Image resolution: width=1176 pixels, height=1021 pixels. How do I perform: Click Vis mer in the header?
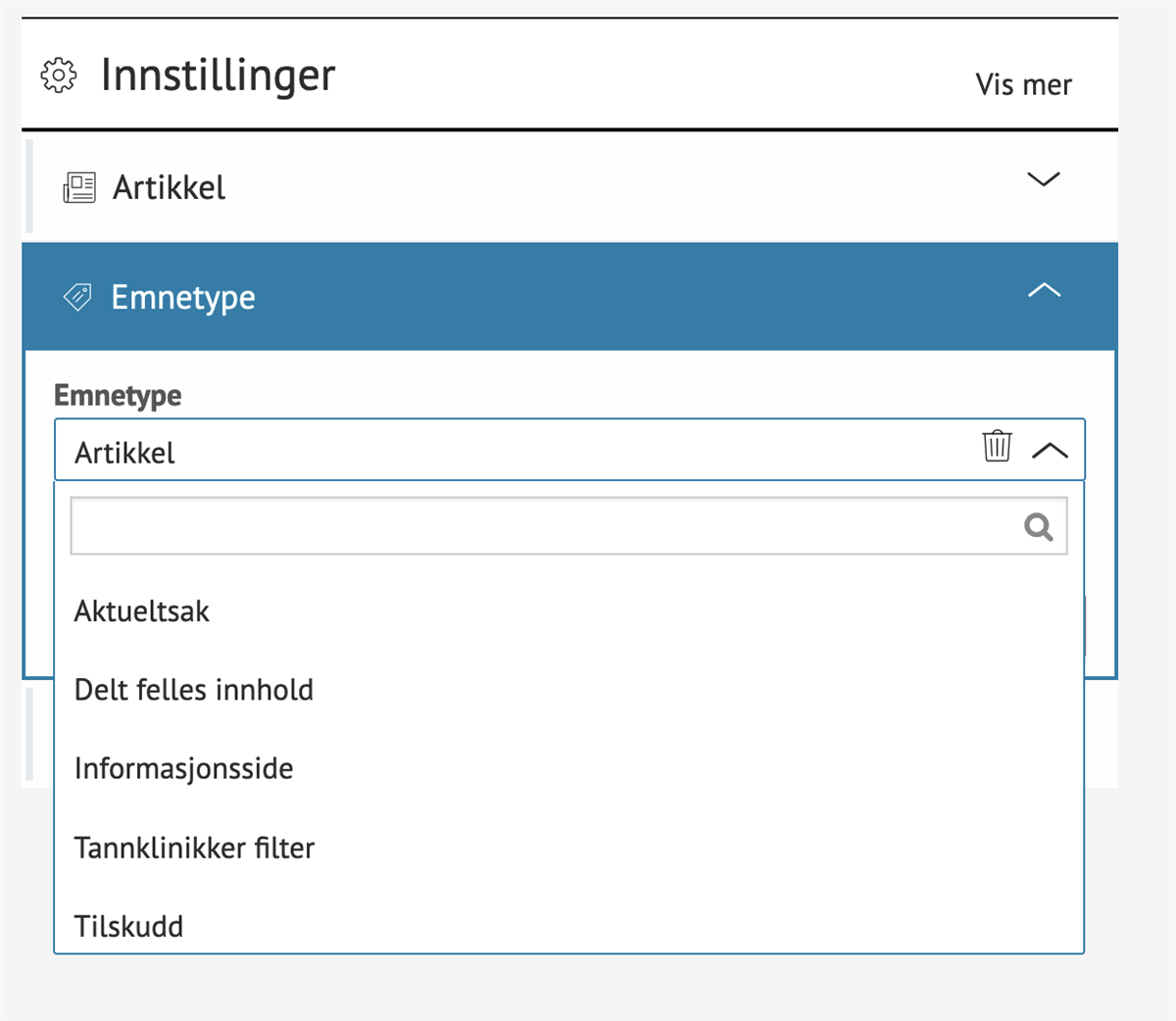coord(1023,86)
